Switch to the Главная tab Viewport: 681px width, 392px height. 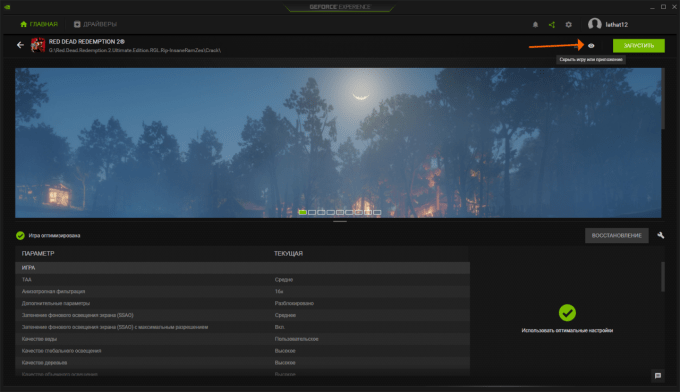(39, 24)
